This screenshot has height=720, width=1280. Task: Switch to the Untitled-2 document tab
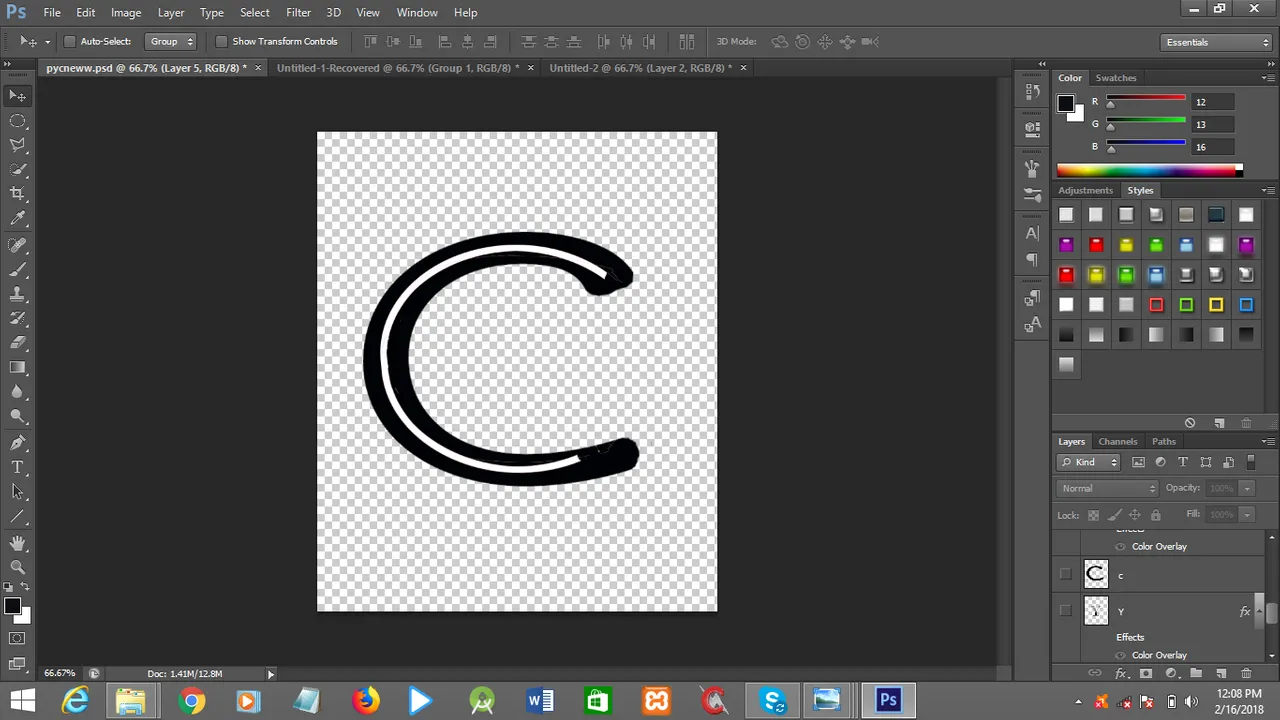[641, 68]
